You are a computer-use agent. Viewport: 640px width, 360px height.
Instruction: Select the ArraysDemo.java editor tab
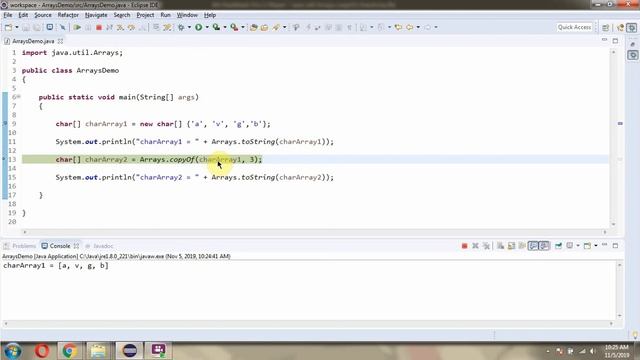pyautogui.click(x=33, y=41)
